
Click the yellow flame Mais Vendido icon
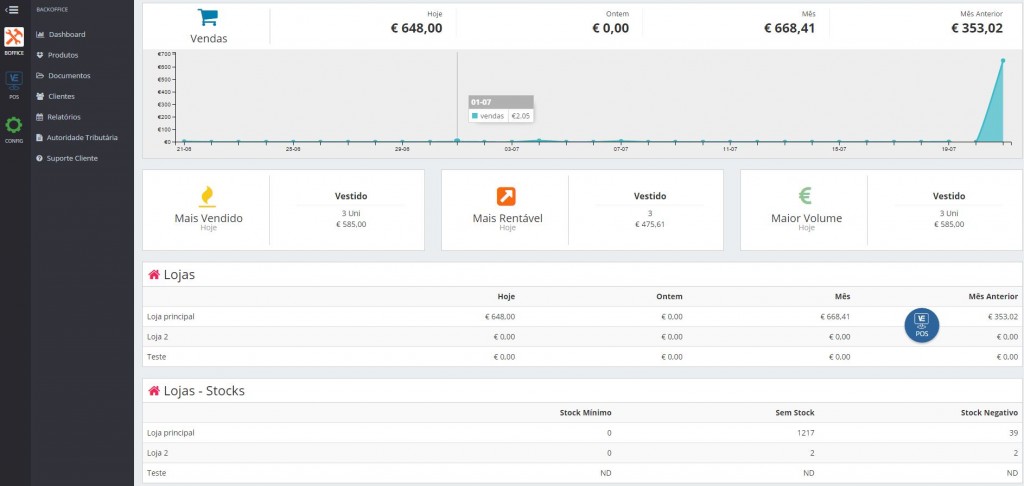tap(207, 197)
